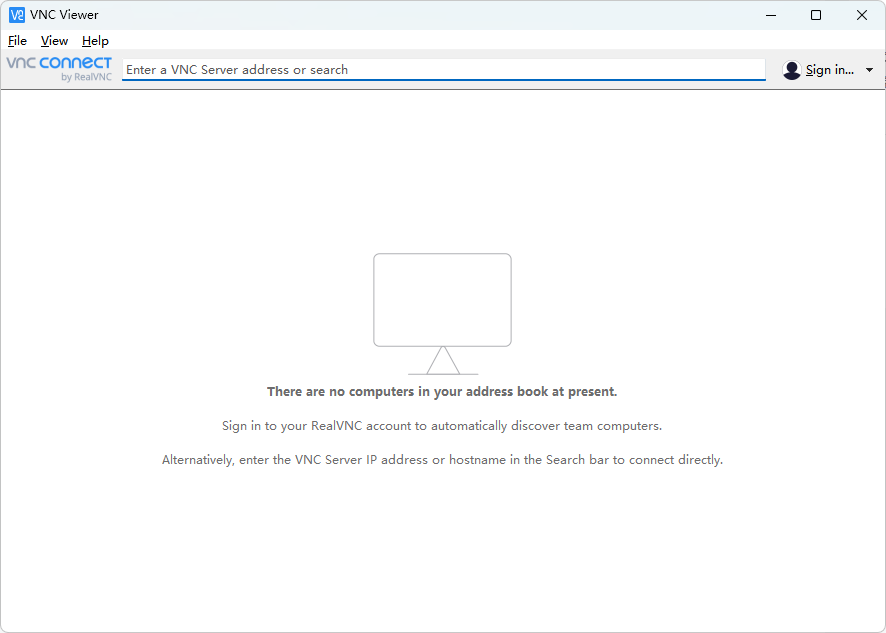
Task: Click the VNC Connect by RealVNC logo
Action: pos(59,69)
